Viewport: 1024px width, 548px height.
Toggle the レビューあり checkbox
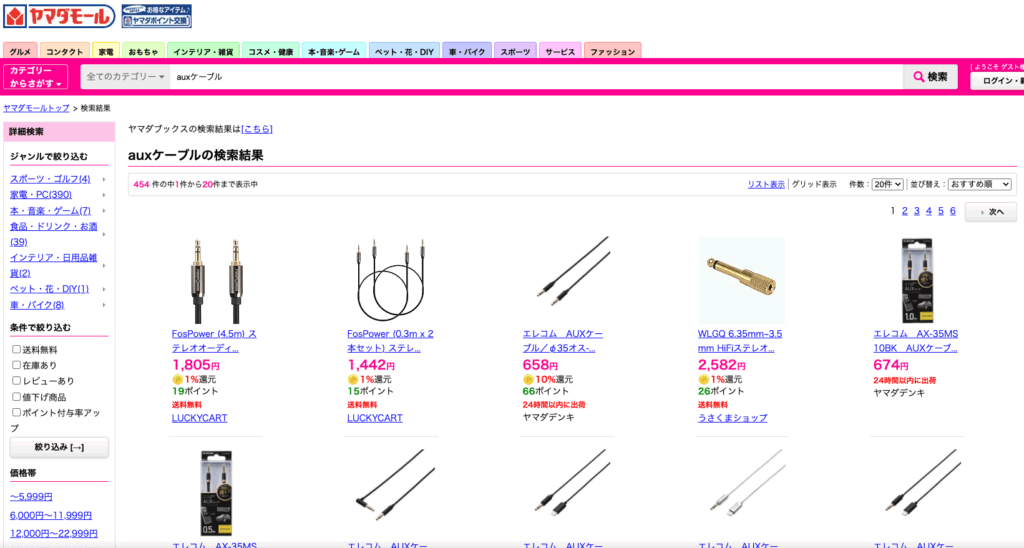pos(16,381)
